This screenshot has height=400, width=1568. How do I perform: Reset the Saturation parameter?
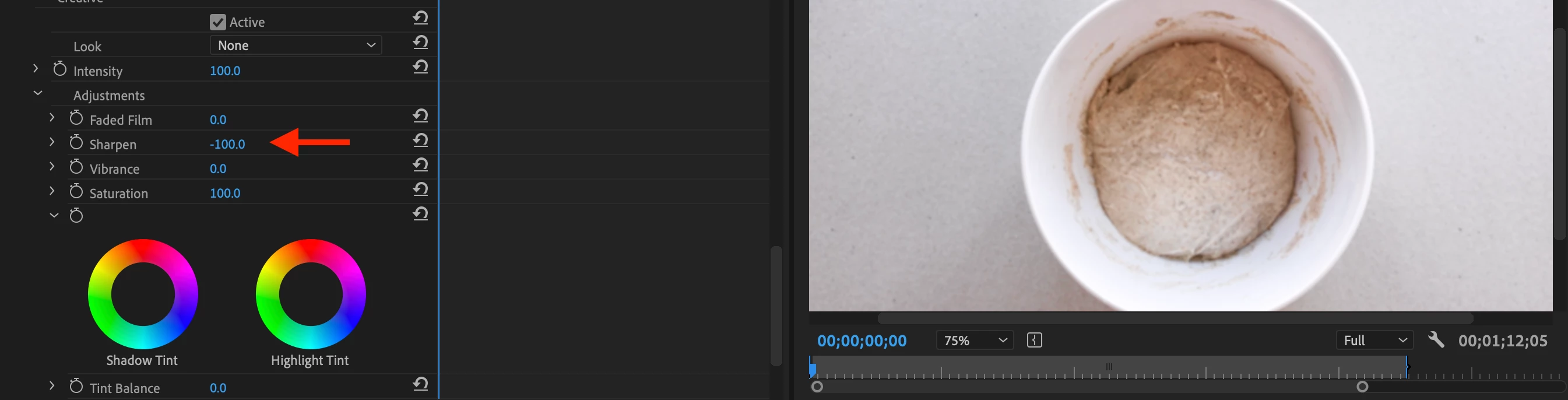point(420,189)
